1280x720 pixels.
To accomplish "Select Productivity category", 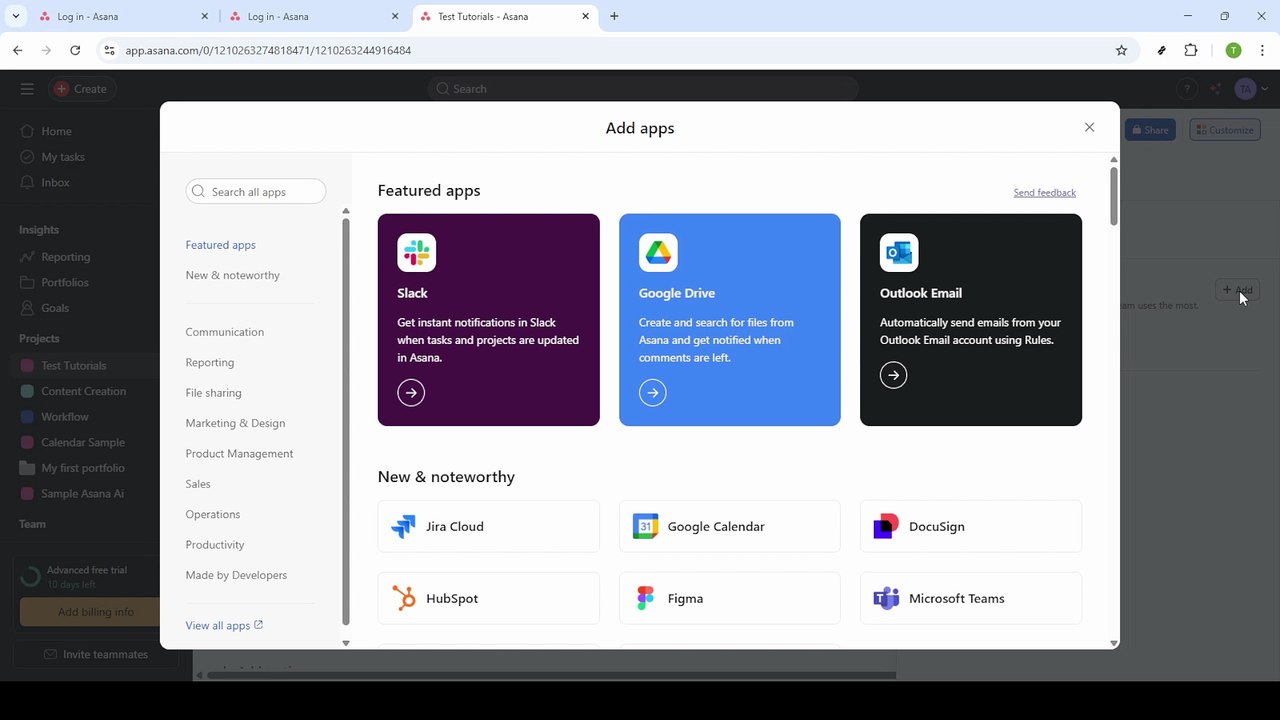I will (215, 545).
